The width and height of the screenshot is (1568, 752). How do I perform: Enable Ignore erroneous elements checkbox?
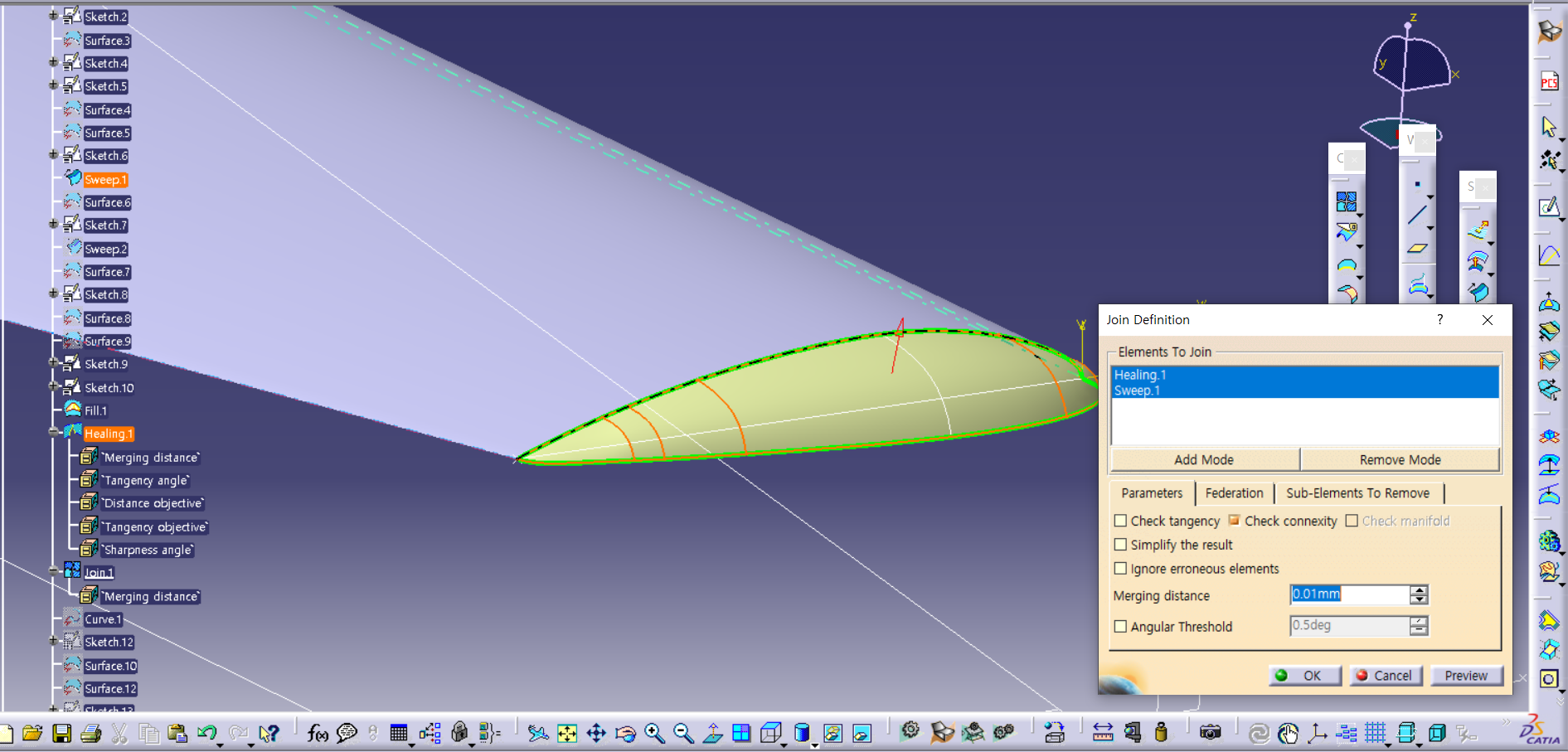pyautogui.click(x=1120, y=569)
